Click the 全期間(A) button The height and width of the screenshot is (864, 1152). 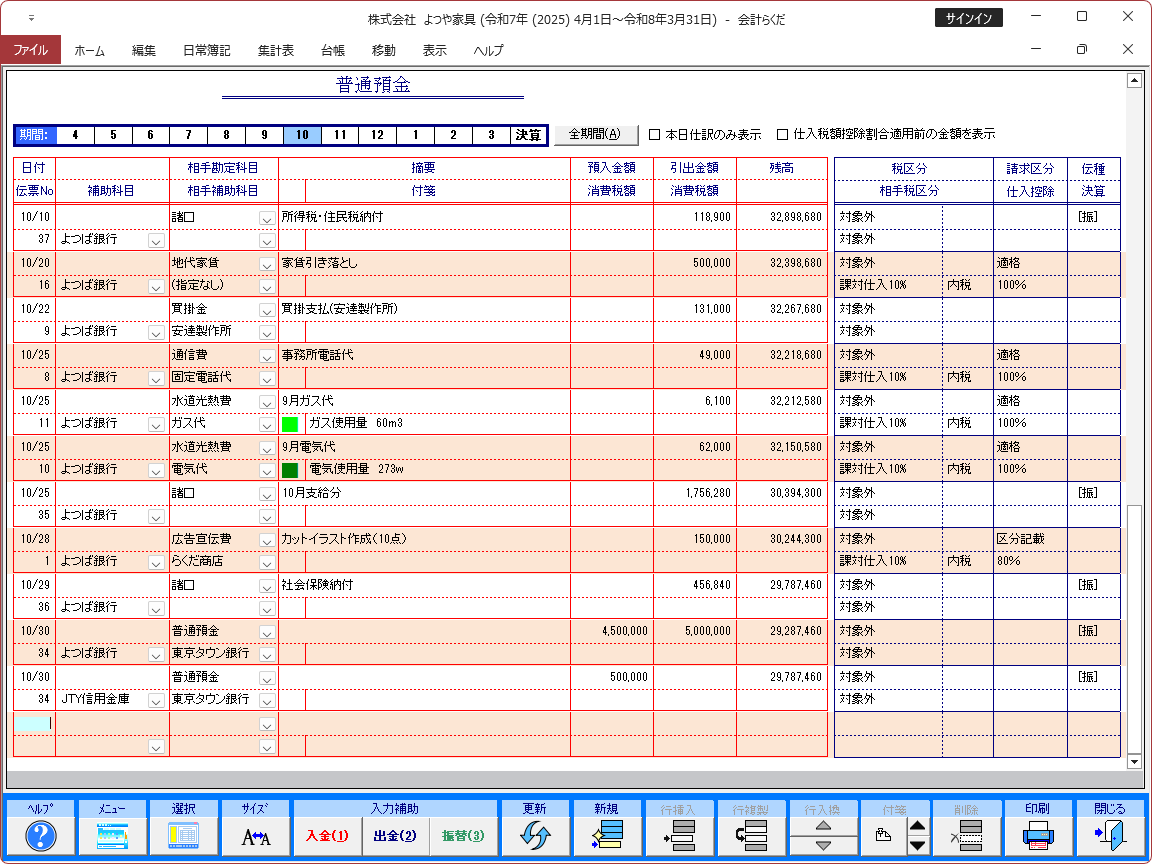coord(595,134)
